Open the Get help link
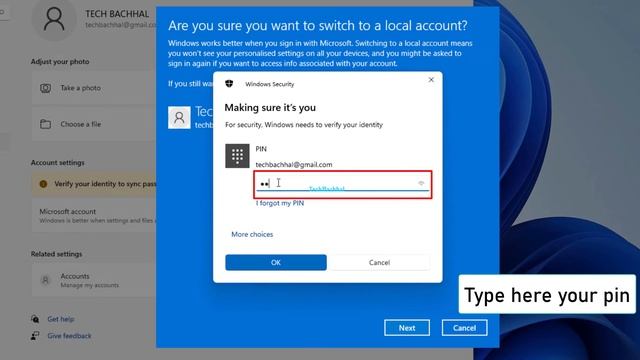The width and height of the screenshot is (640, 360). [61, 319]
